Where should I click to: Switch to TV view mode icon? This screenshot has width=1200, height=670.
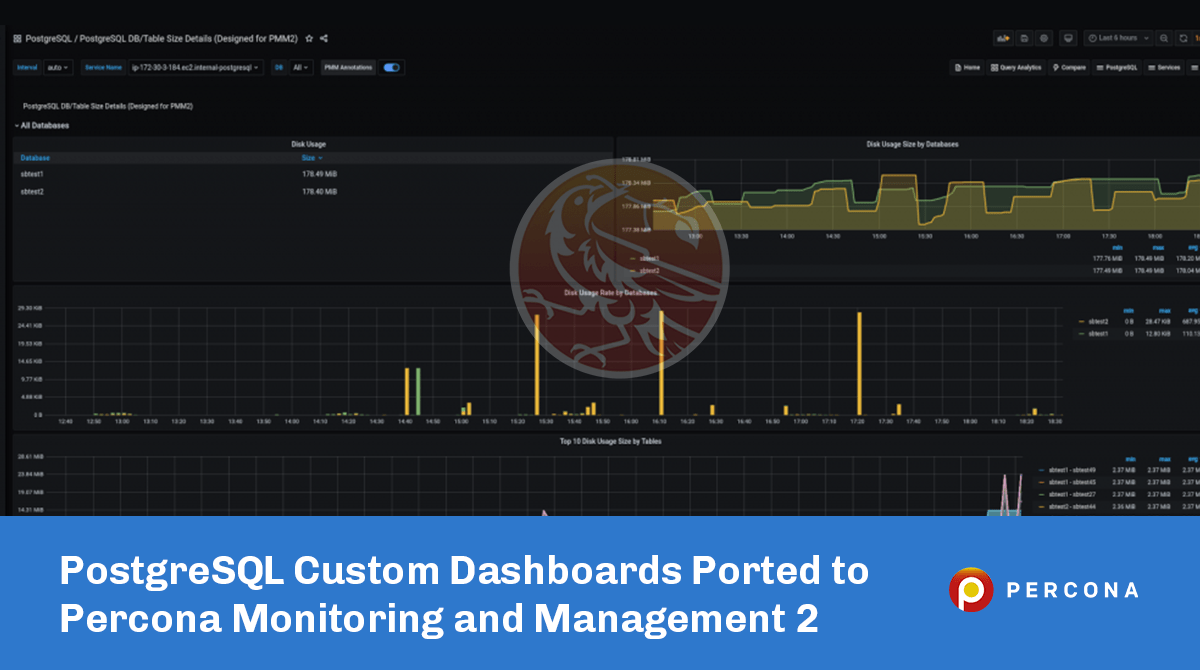1068,38
